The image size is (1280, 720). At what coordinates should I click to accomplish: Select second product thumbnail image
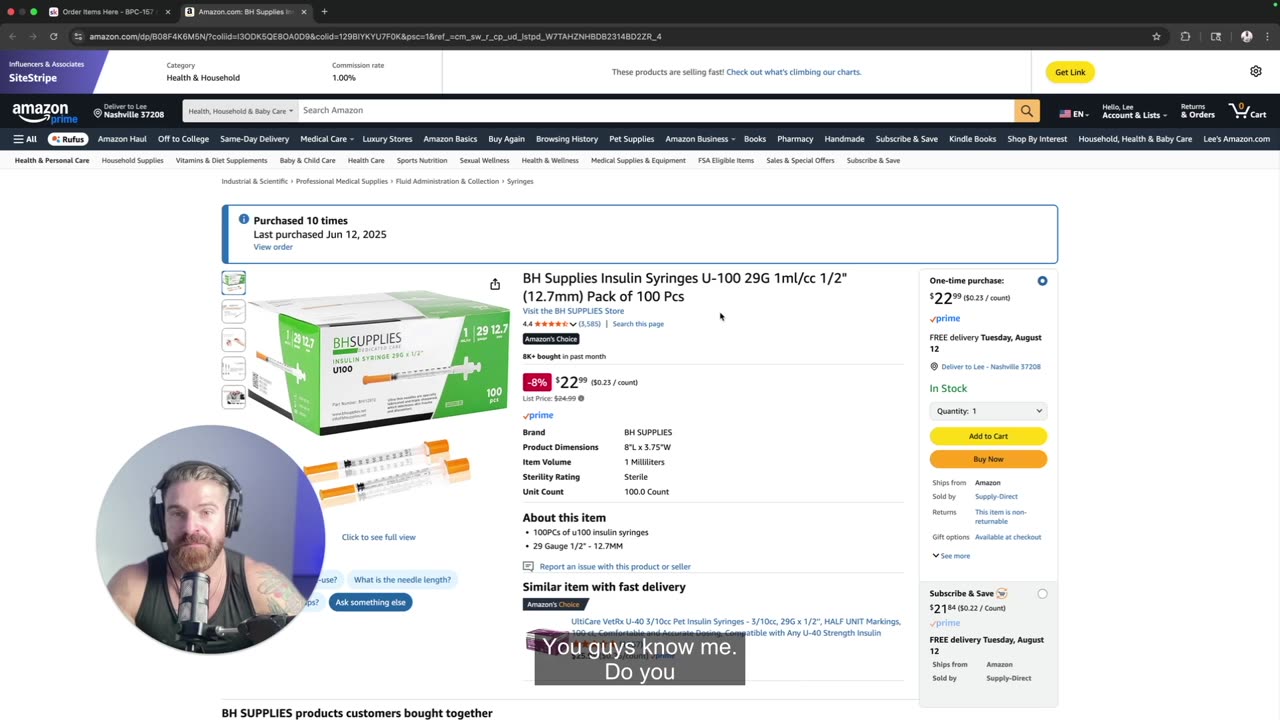(233, 311)
